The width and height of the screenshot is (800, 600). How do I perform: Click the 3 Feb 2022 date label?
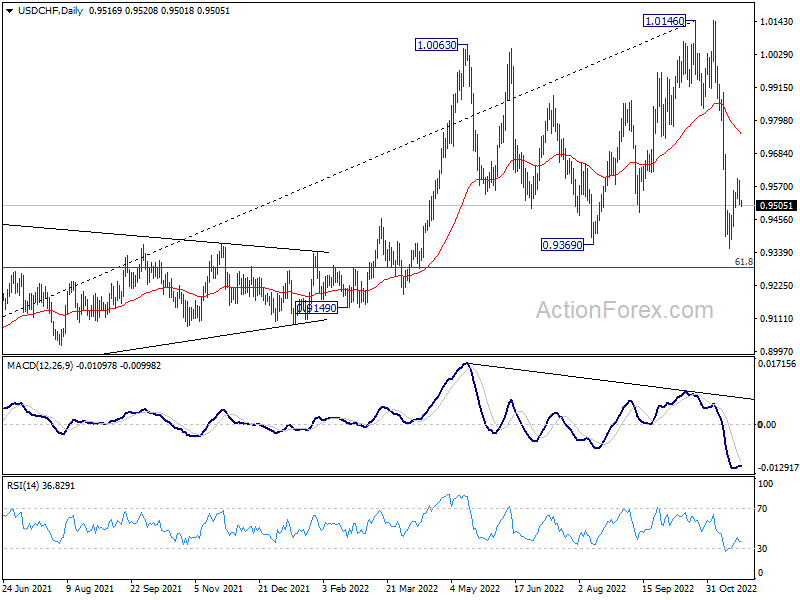(x=345, y=589)
